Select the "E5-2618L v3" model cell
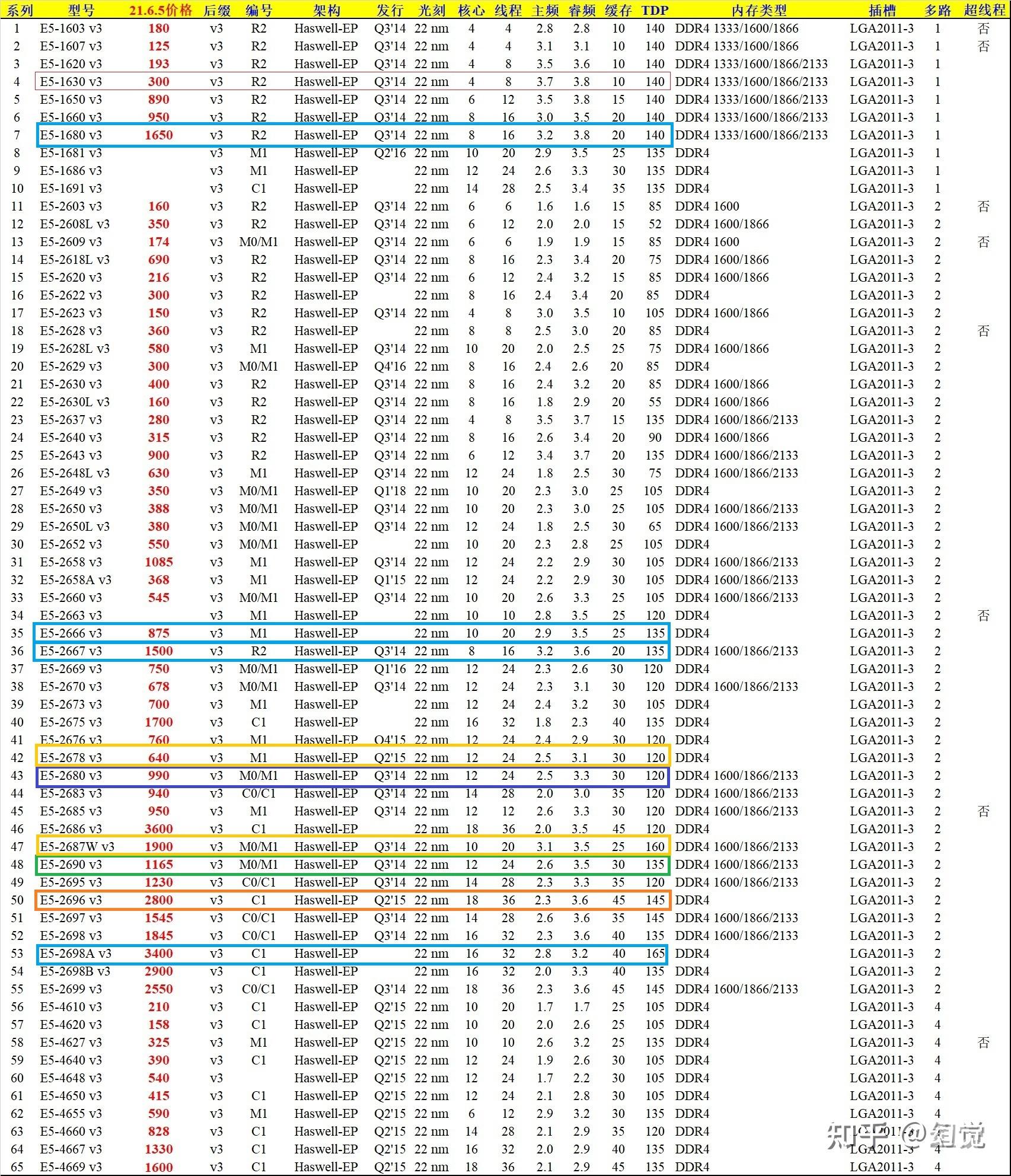 75,260
